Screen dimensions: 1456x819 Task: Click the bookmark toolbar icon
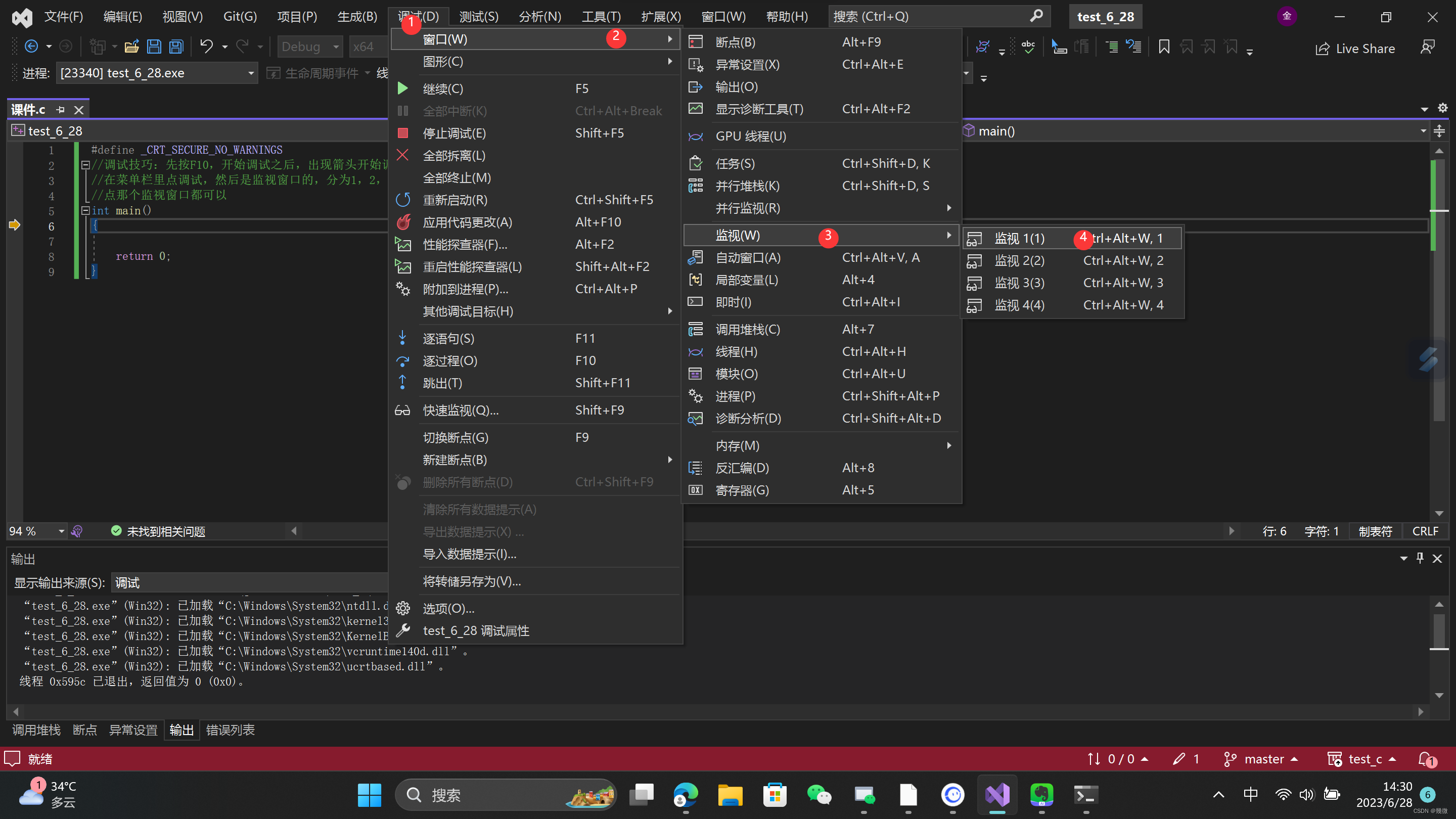click(x=1164, y=47)
